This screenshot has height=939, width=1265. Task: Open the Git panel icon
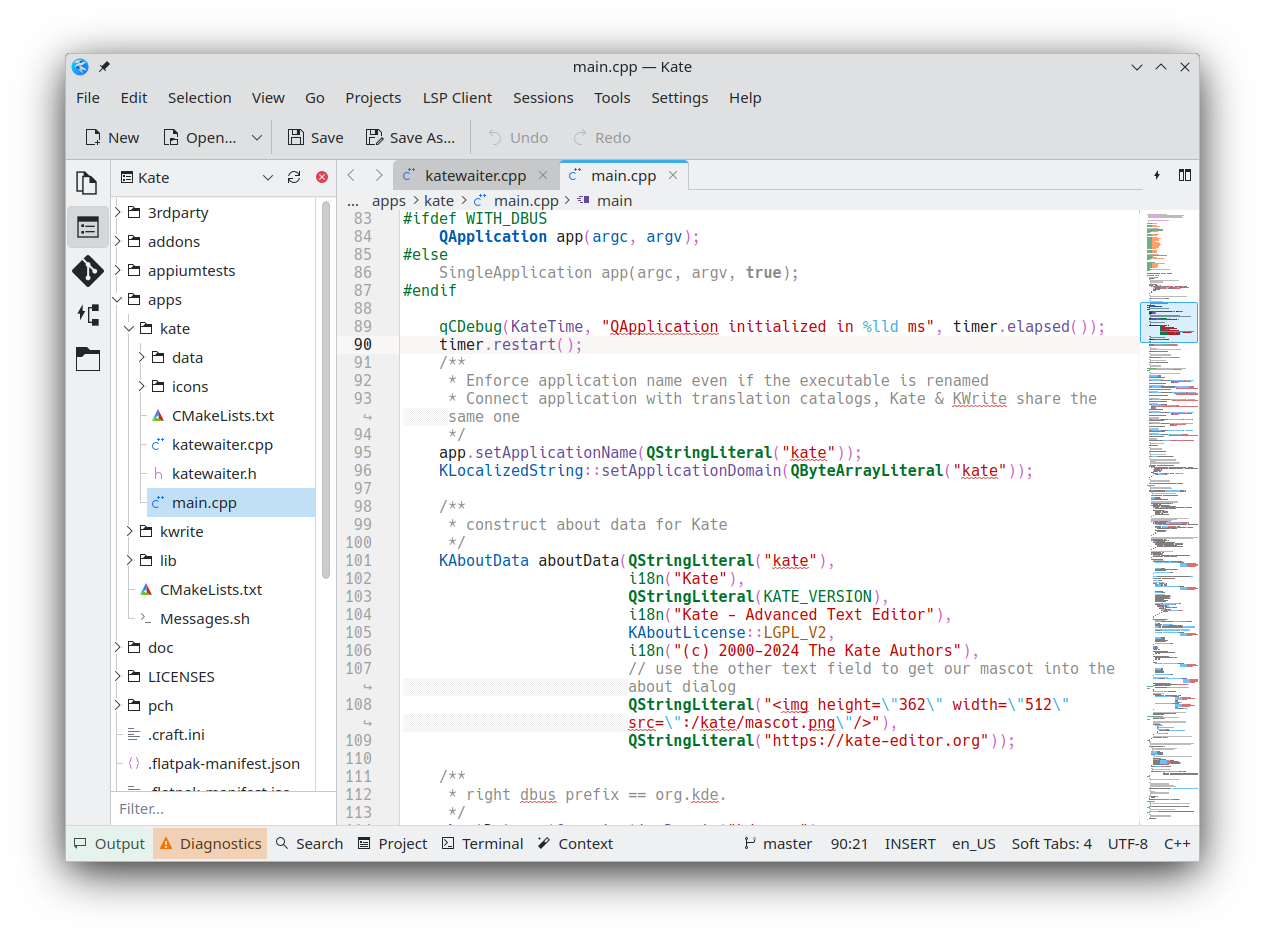click(88, 271)
